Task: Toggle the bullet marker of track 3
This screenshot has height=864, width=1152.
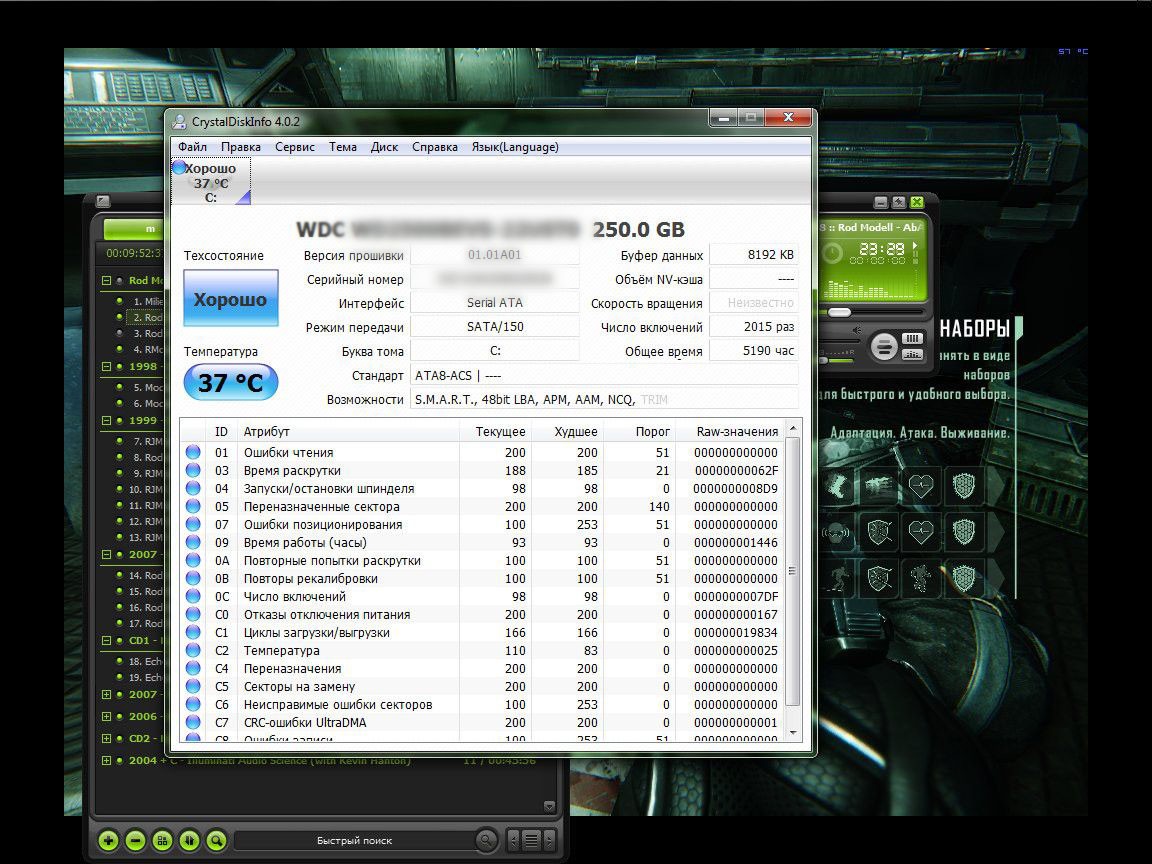Action: 120,333
